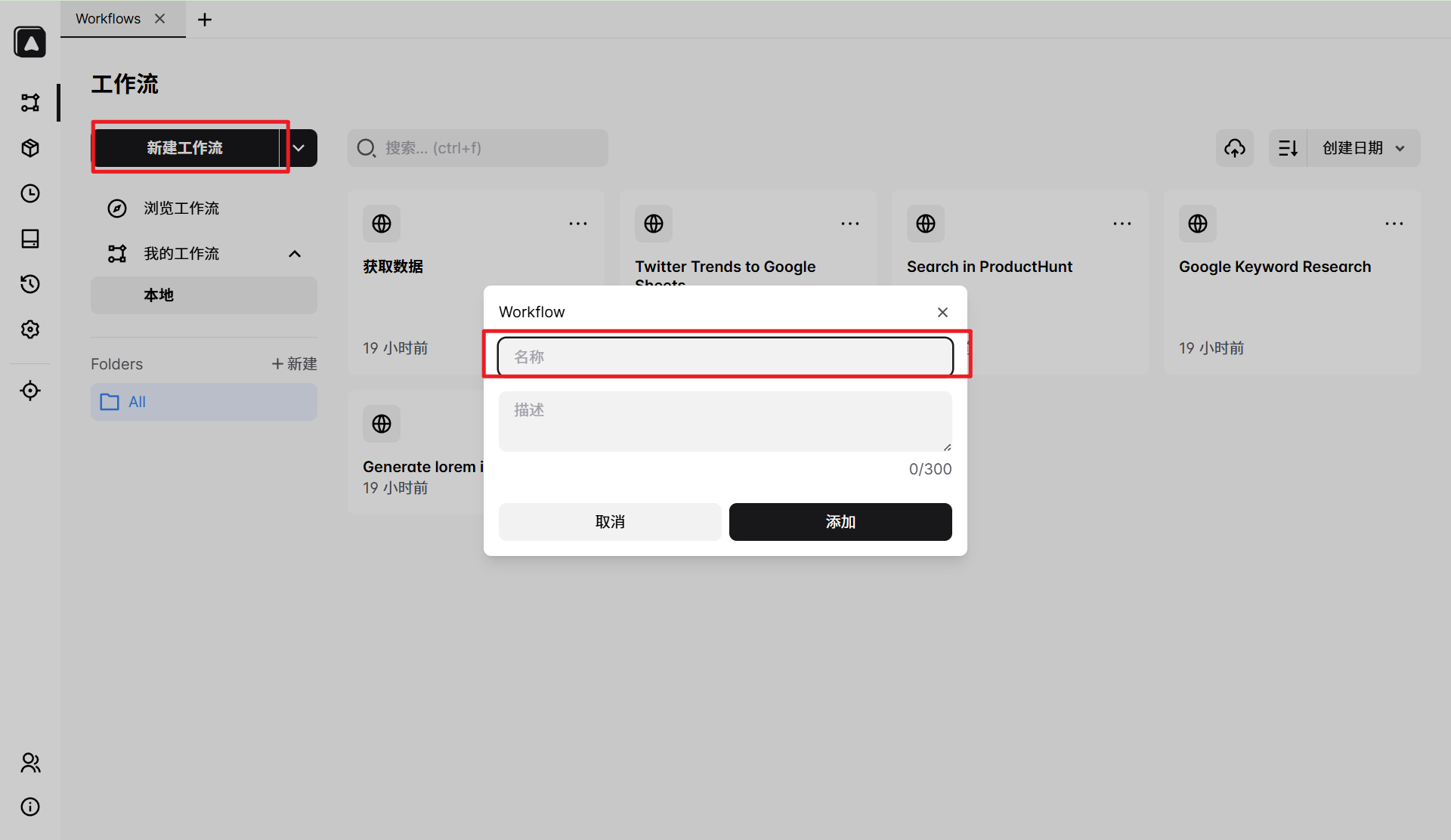The image size is (1451, 840).
Task: Open the Scheduled workflows clock icon
Action: click(30, 193)
